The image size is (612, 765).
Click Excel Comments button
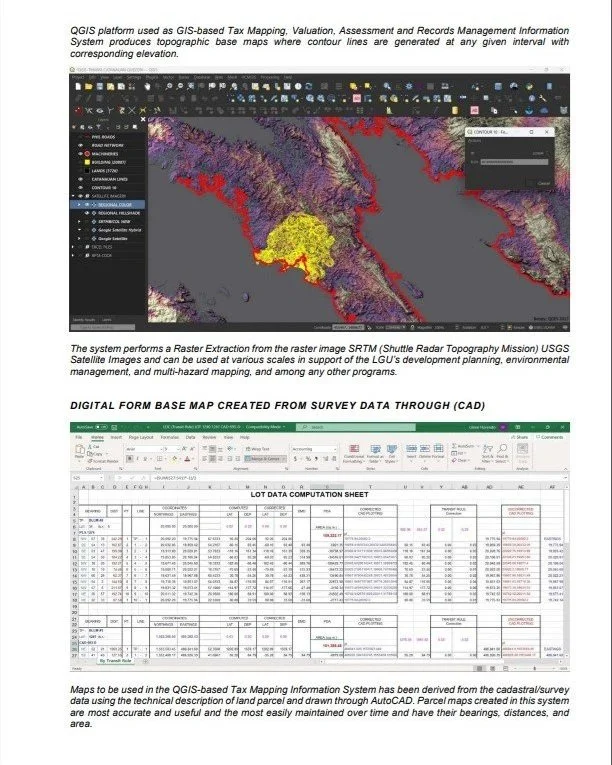coord(549,437)
